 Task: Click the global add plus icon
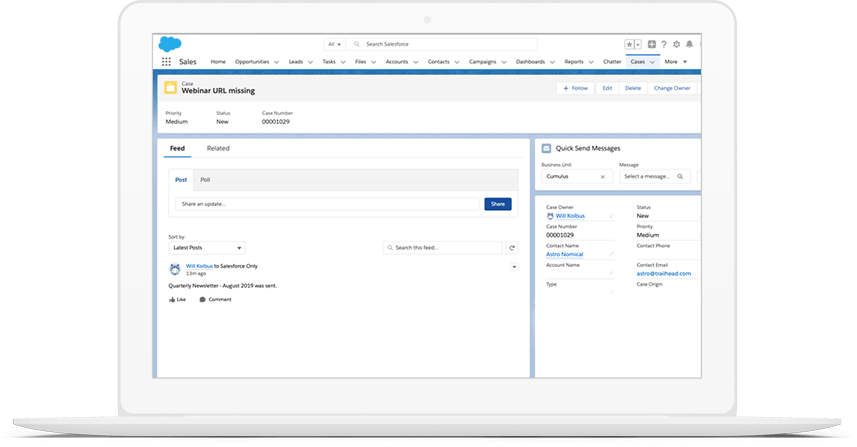(x=652, y=45)
